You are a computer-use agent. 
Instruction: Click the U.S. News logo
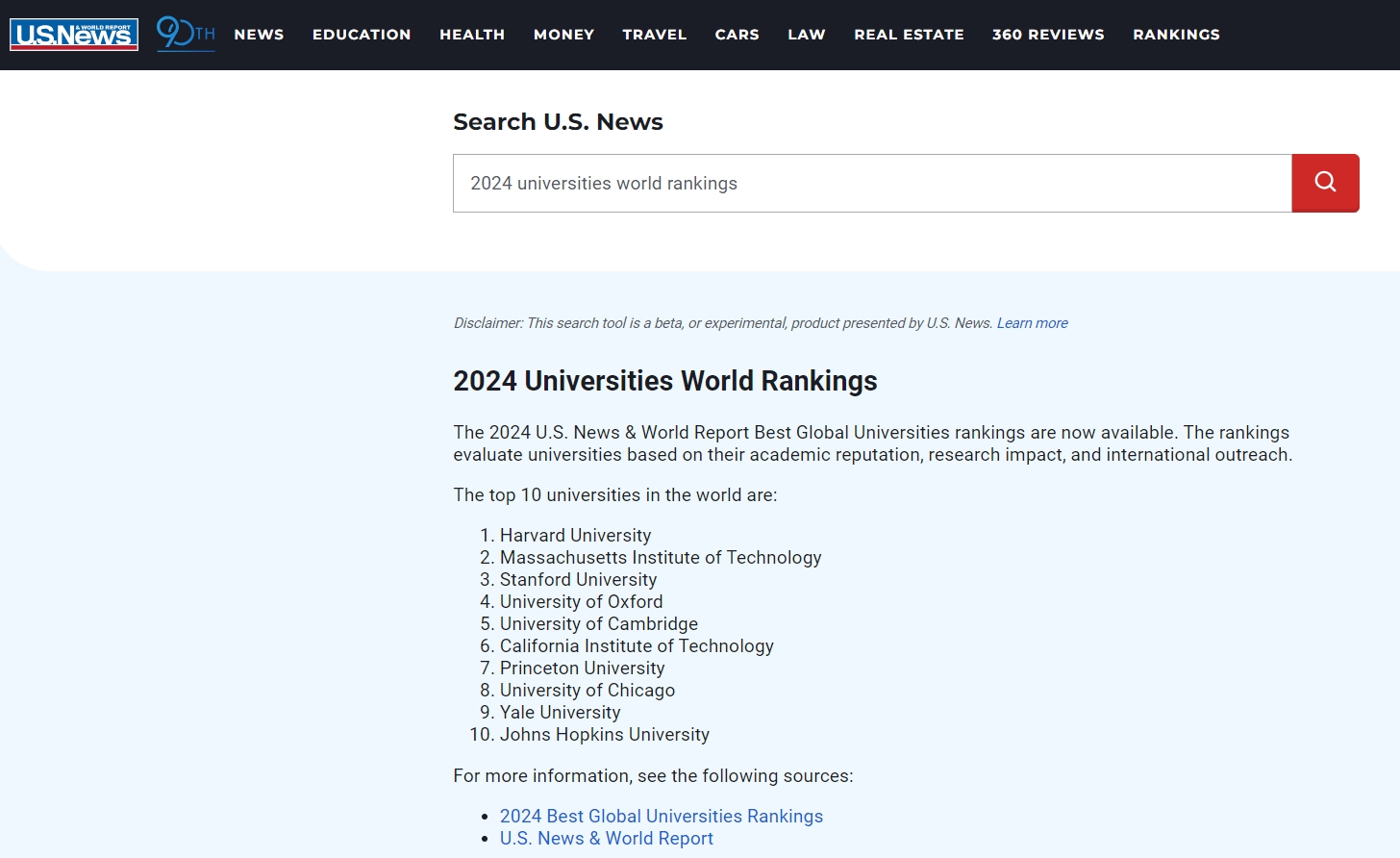point(74,35)
